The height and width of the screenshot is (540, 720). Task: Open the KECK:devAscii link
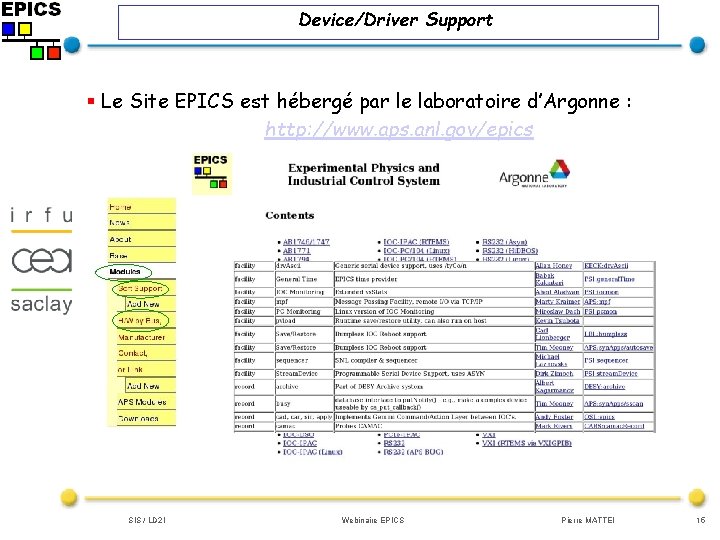606,265
